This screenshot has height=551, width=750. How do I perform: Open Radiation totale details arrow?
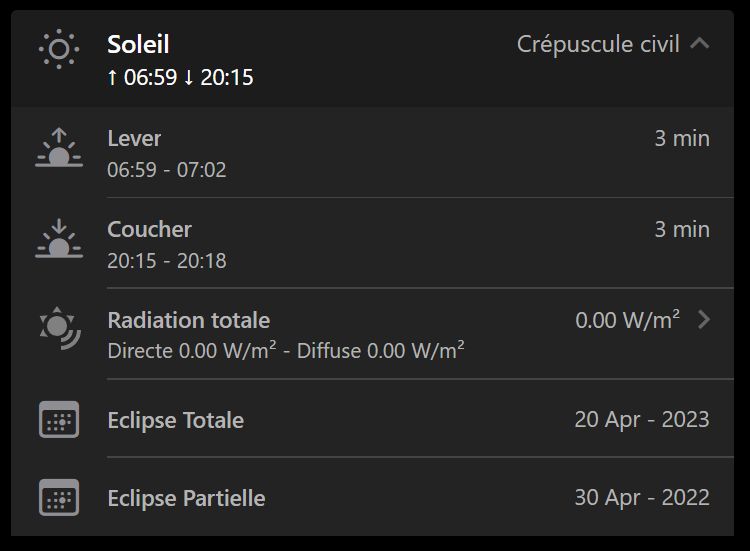tap(704, 320)
